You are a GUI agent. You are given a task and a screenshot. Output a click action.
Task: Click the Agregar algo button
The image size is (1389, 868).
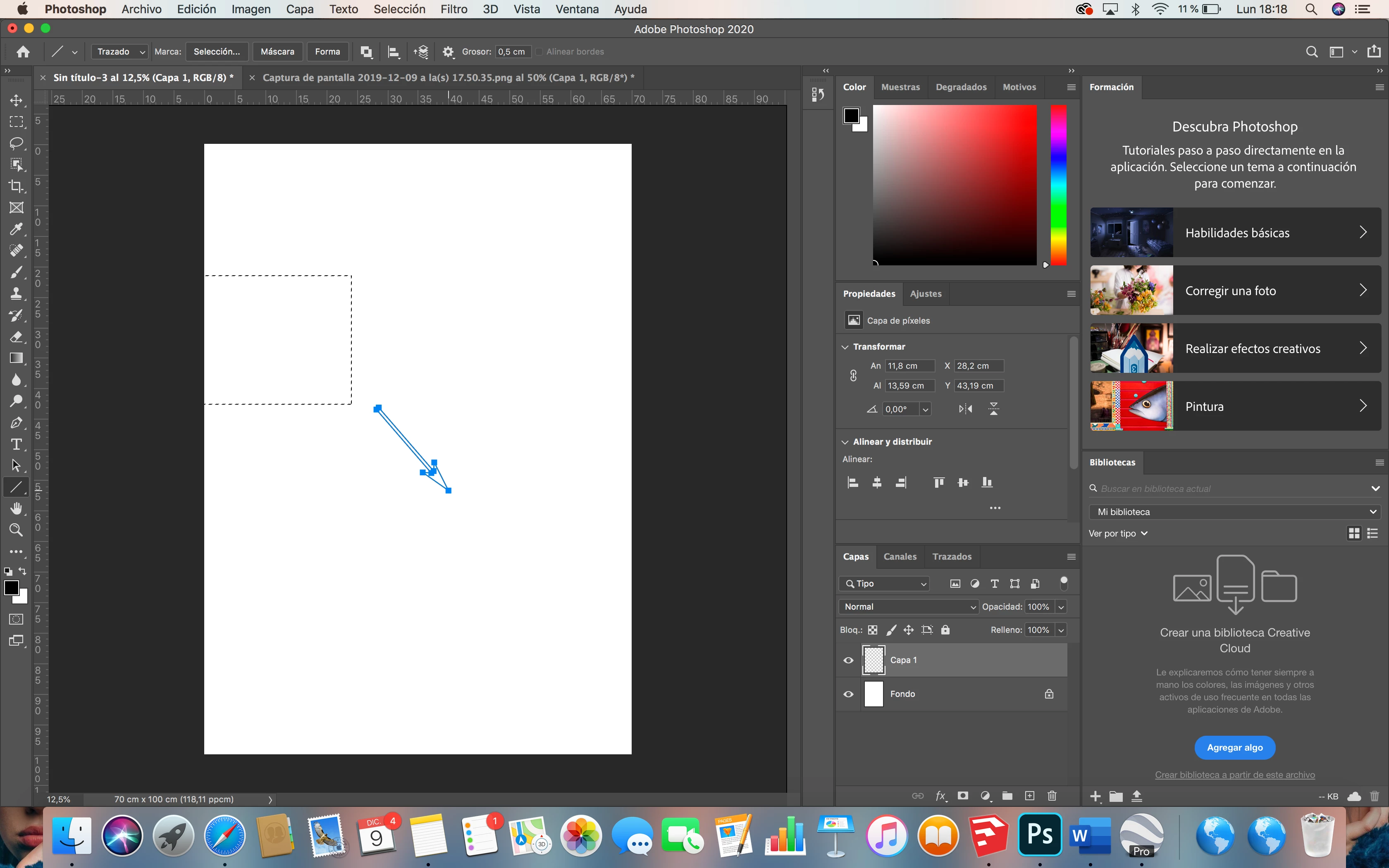pos(1235,747)
